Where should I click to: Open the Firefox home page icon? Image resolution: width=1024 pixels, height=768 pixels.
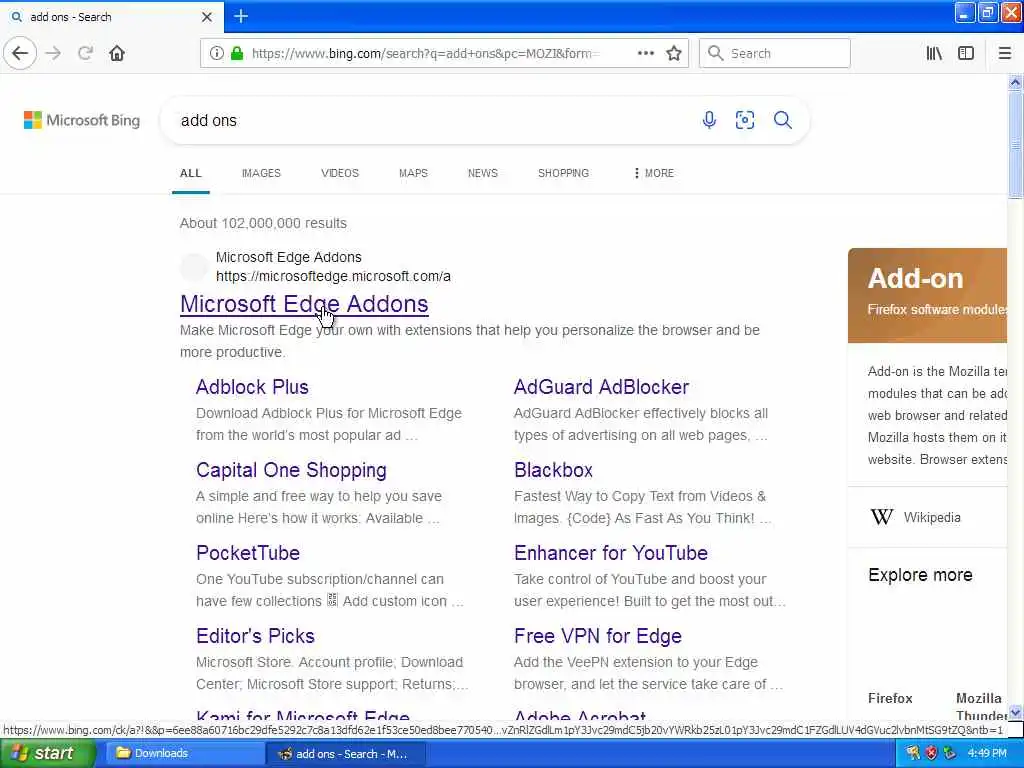click(117, 54)
